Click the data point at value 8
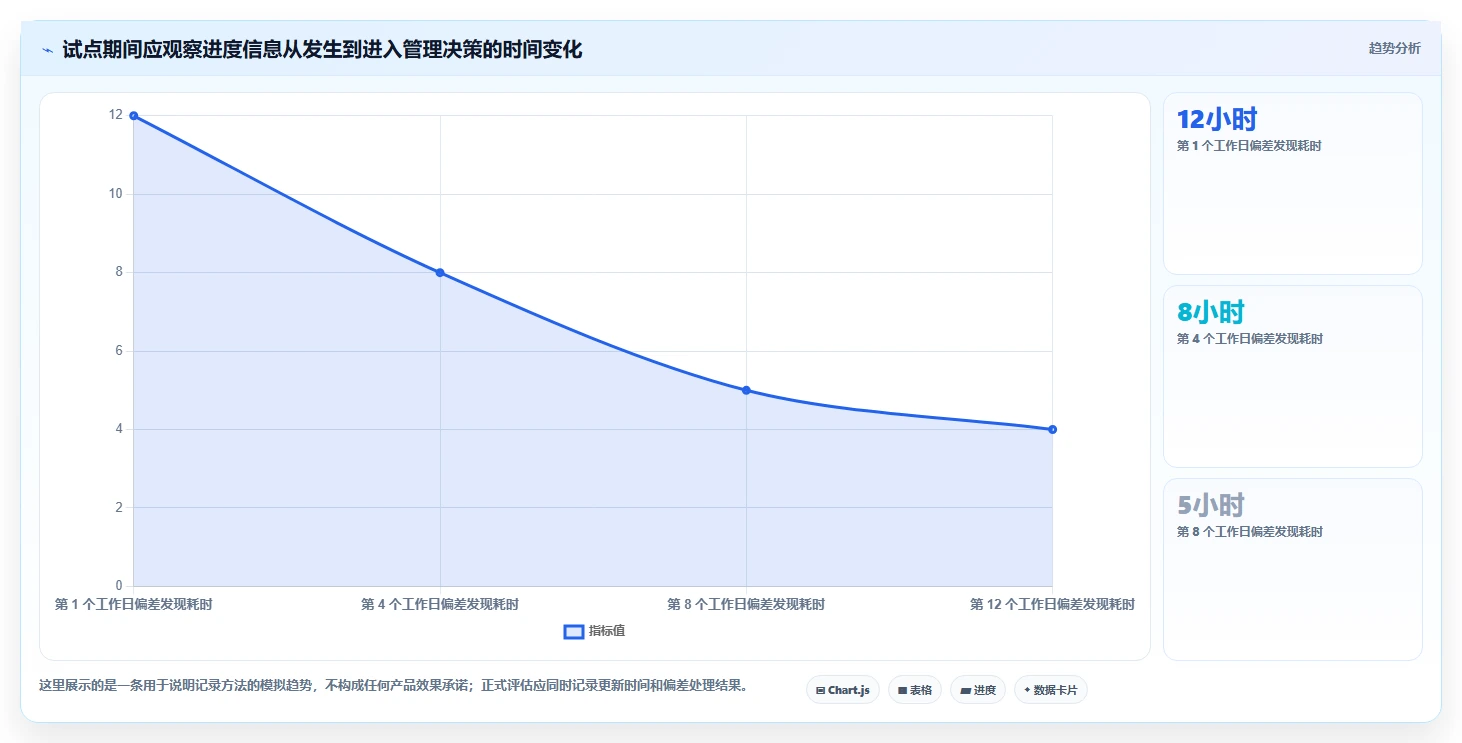The width and height of the screenshot is (1462, 743). 440,272
